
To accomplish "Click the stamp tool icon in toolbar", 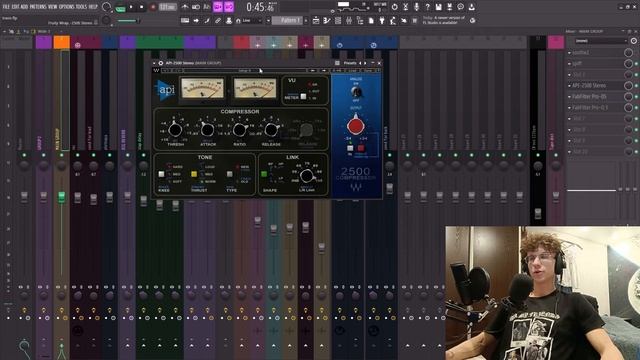I will (x=229, y=20).
